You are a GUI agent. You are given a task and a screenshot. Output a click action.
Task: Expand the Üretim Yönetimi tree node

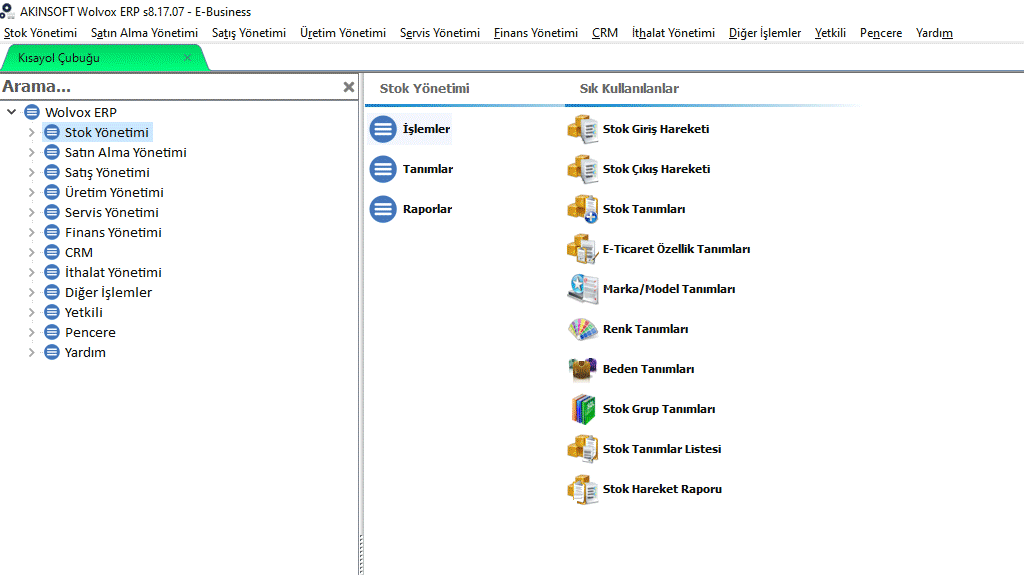tap(31, 192)
